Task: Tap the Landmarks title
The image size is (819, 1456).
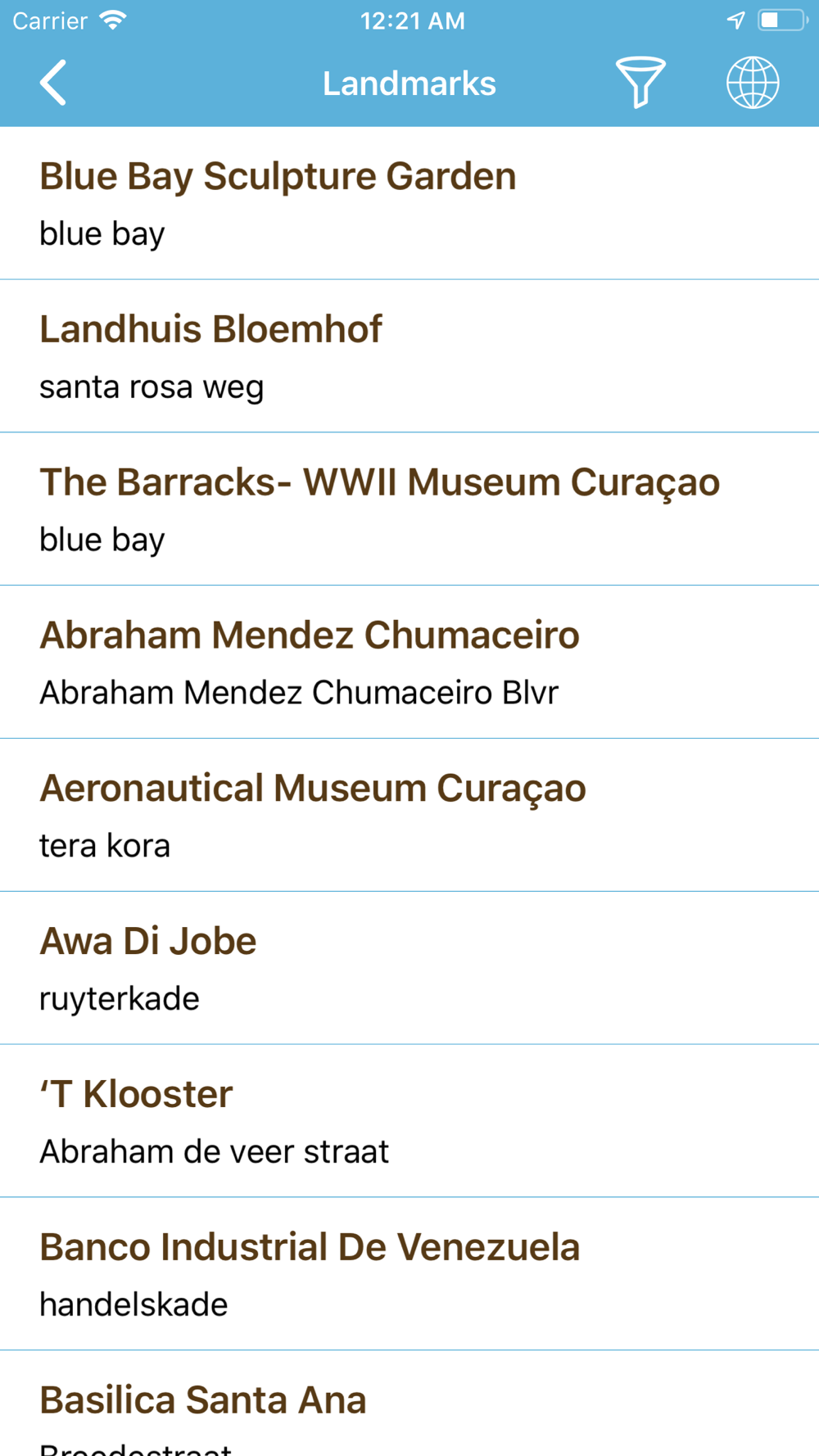Action: click(x=409, y=84)
